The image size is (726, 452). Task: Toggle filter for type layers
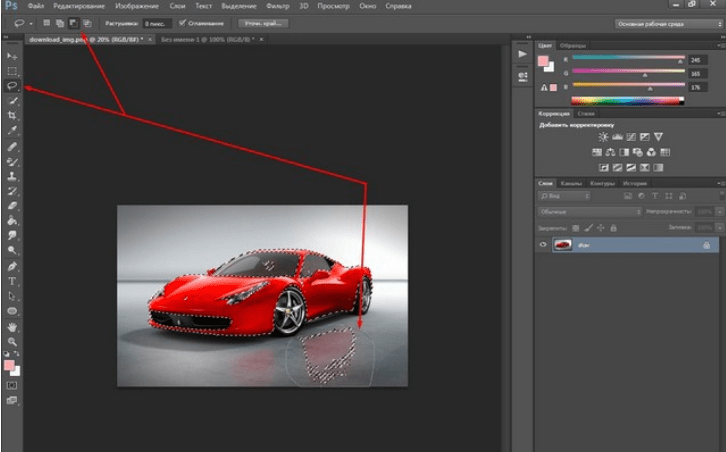tap(655, 196)
